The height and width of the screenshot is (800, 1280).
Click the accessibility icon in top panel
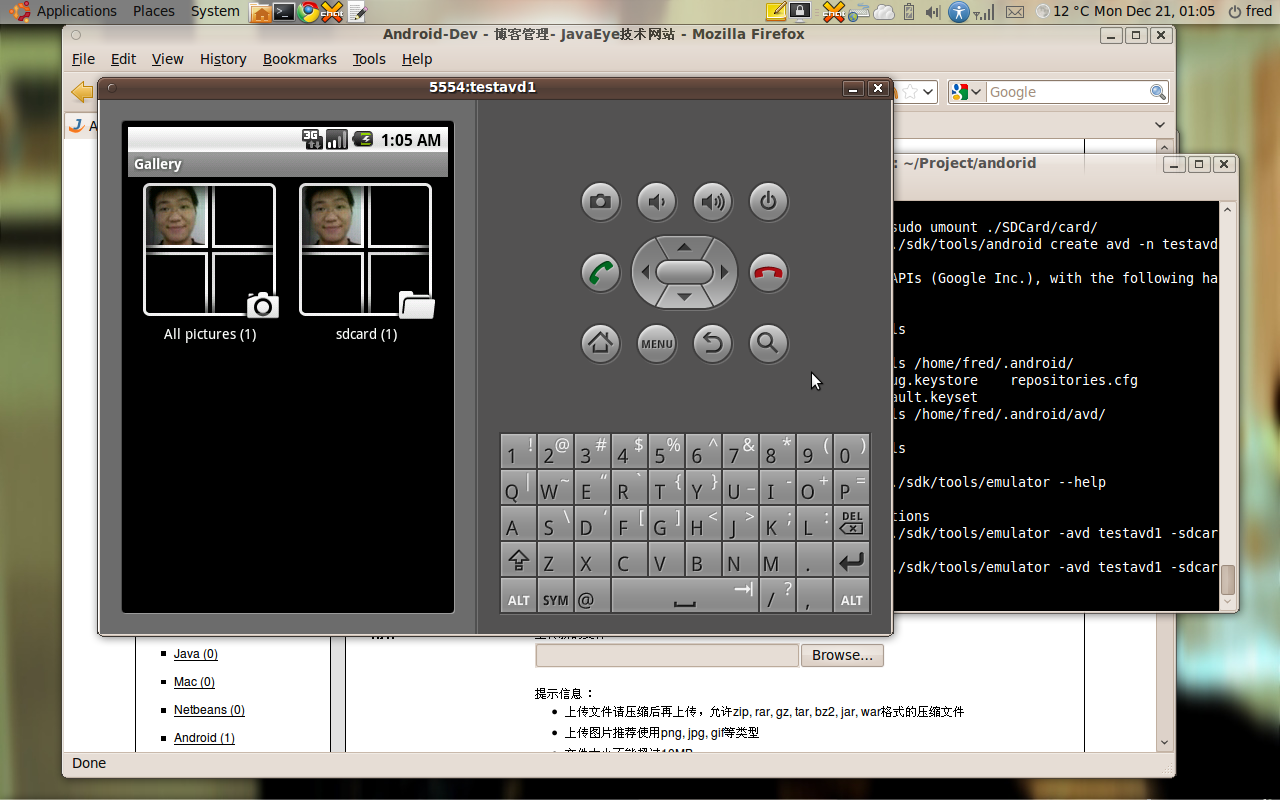coord(959,12)
